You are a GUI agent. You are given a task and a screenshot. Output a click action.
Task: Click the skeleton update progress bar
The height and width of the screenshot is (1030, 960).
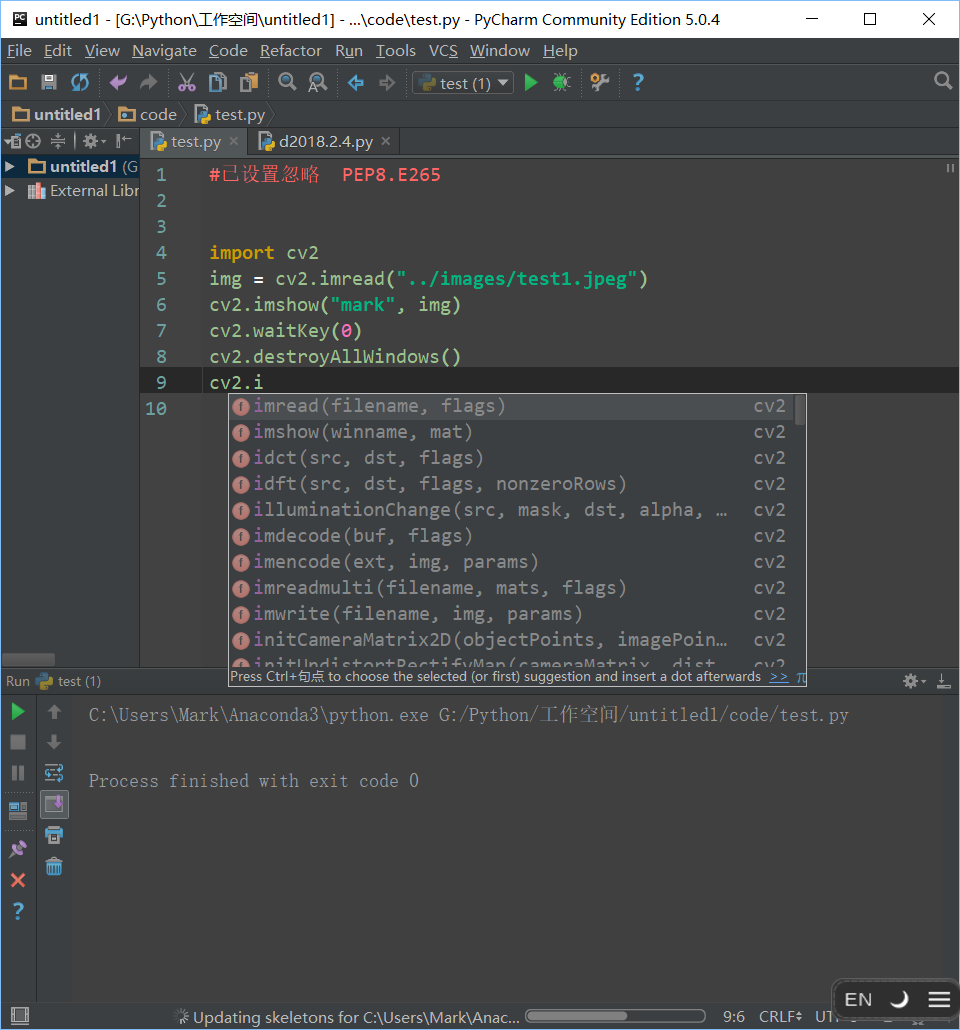coord(615,1016)
